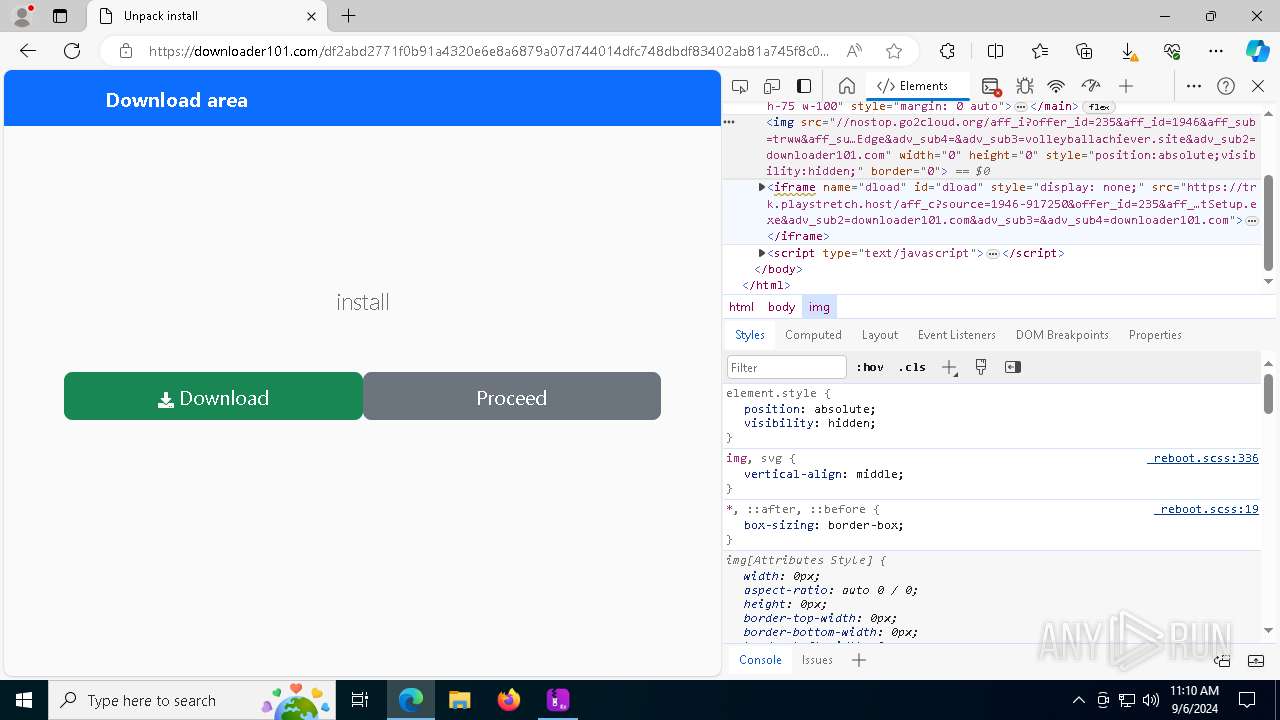Toggle device emulation in DevTools

coord(772,86)
